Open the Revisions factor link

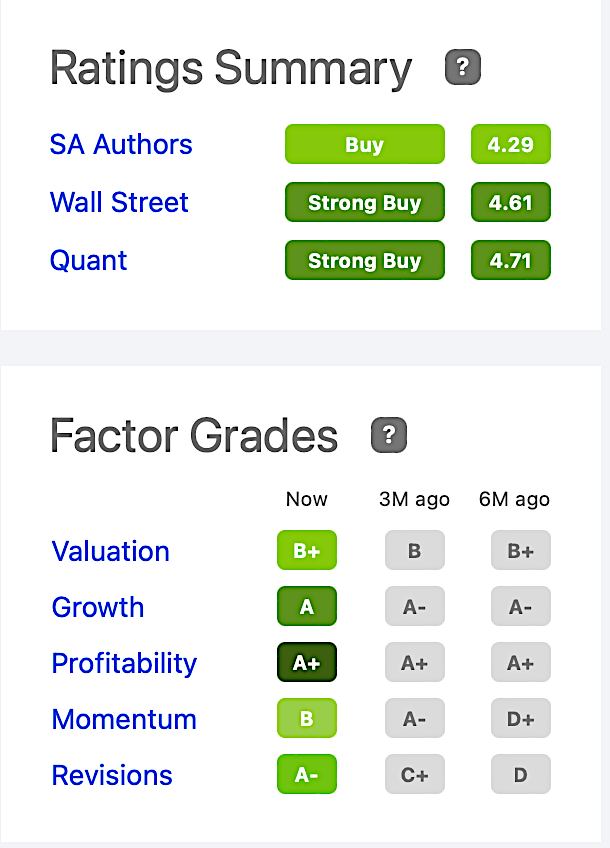coord(112,775)
